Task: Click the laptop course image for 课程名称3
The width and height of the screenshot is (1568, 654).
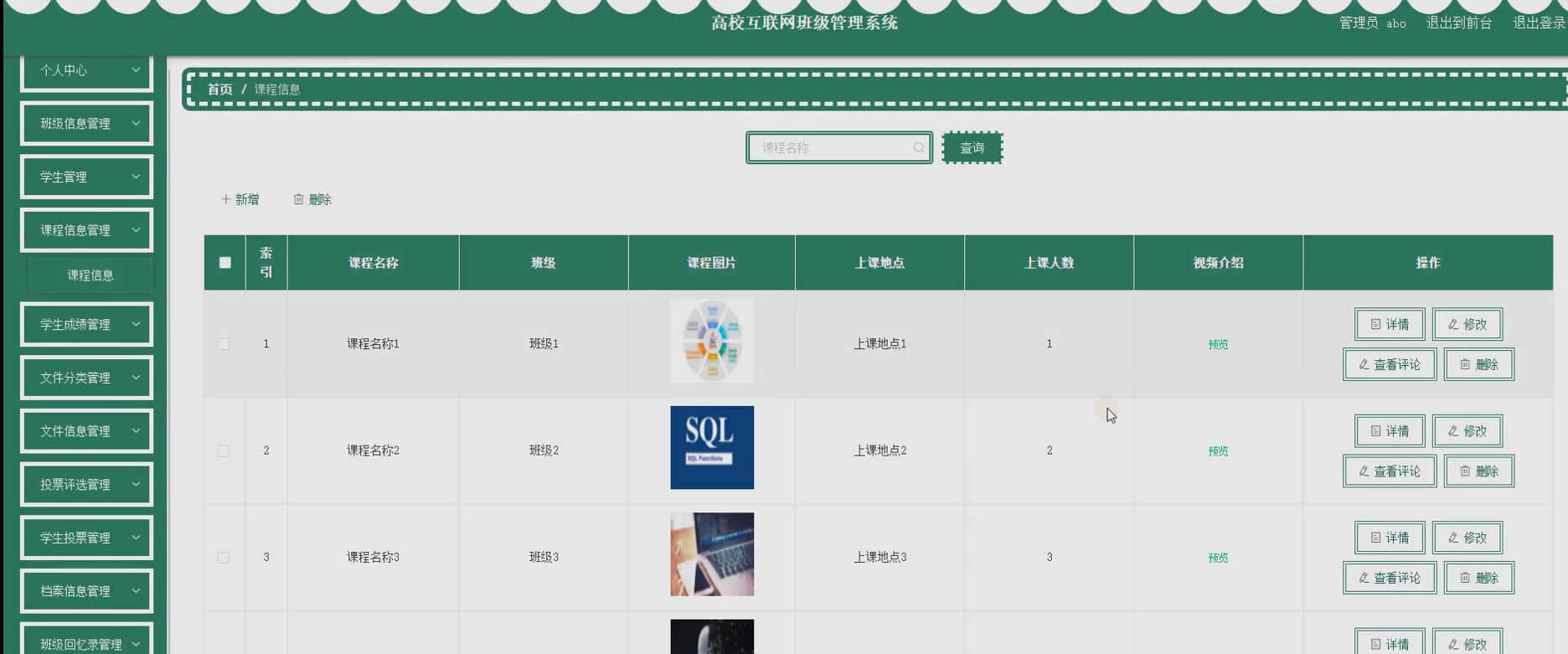Action: (x=712, y=554)
